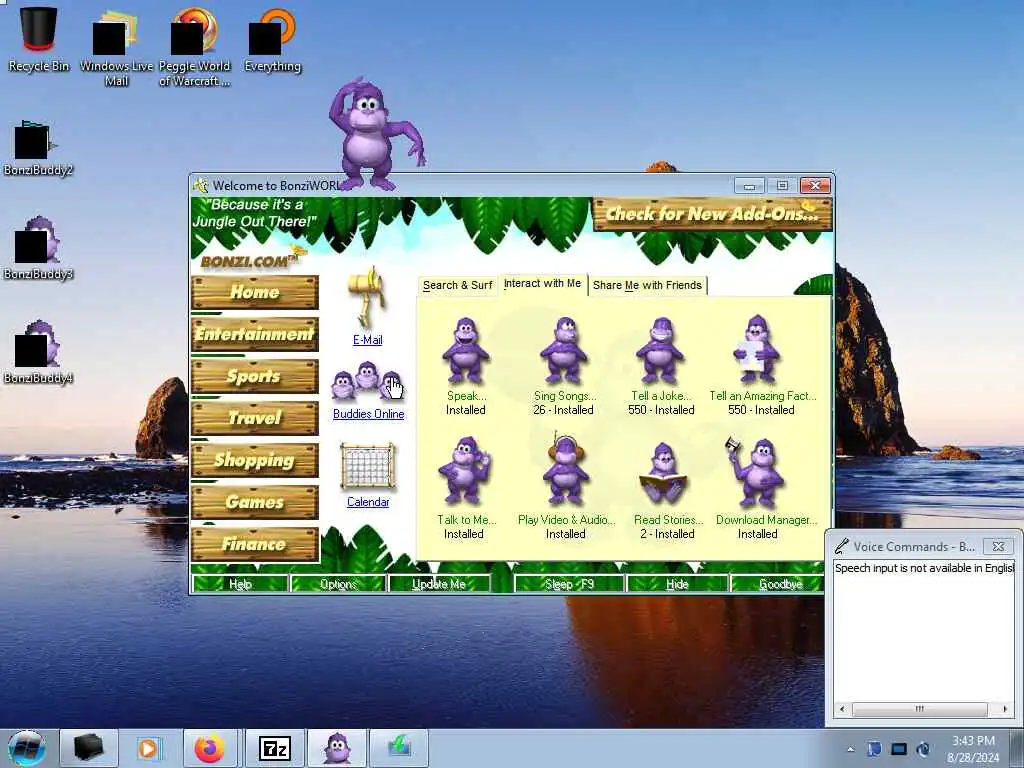1024x768 pixels.
Task: Open the Sports category sign
Action: click(x=255, y=376)
